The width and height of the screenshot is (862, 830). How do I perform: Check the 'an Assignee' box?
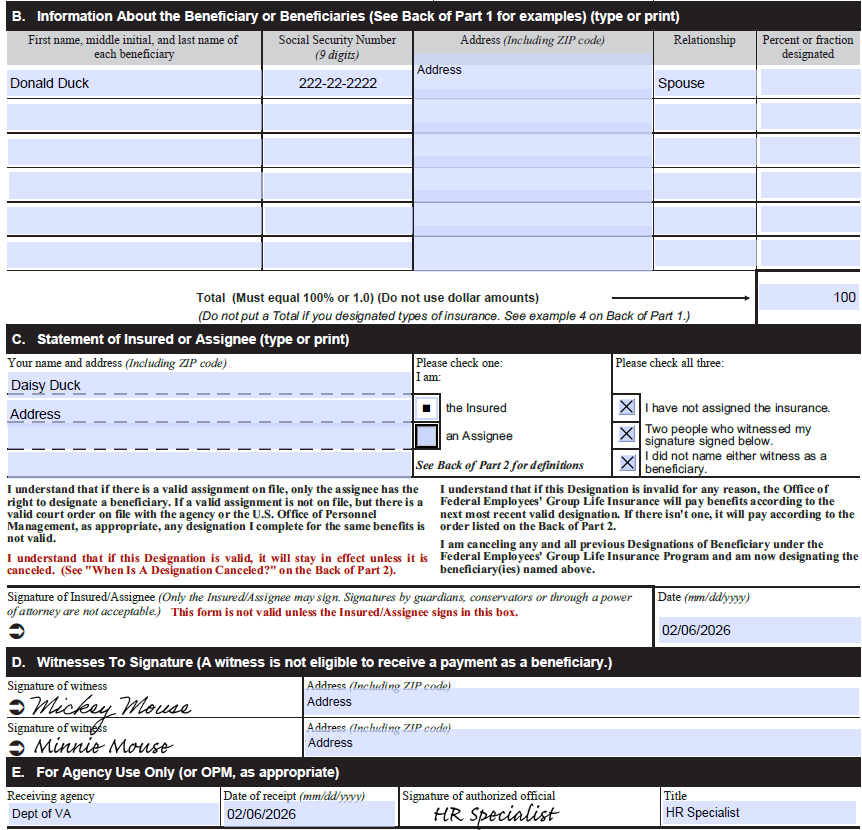(427, 436)
